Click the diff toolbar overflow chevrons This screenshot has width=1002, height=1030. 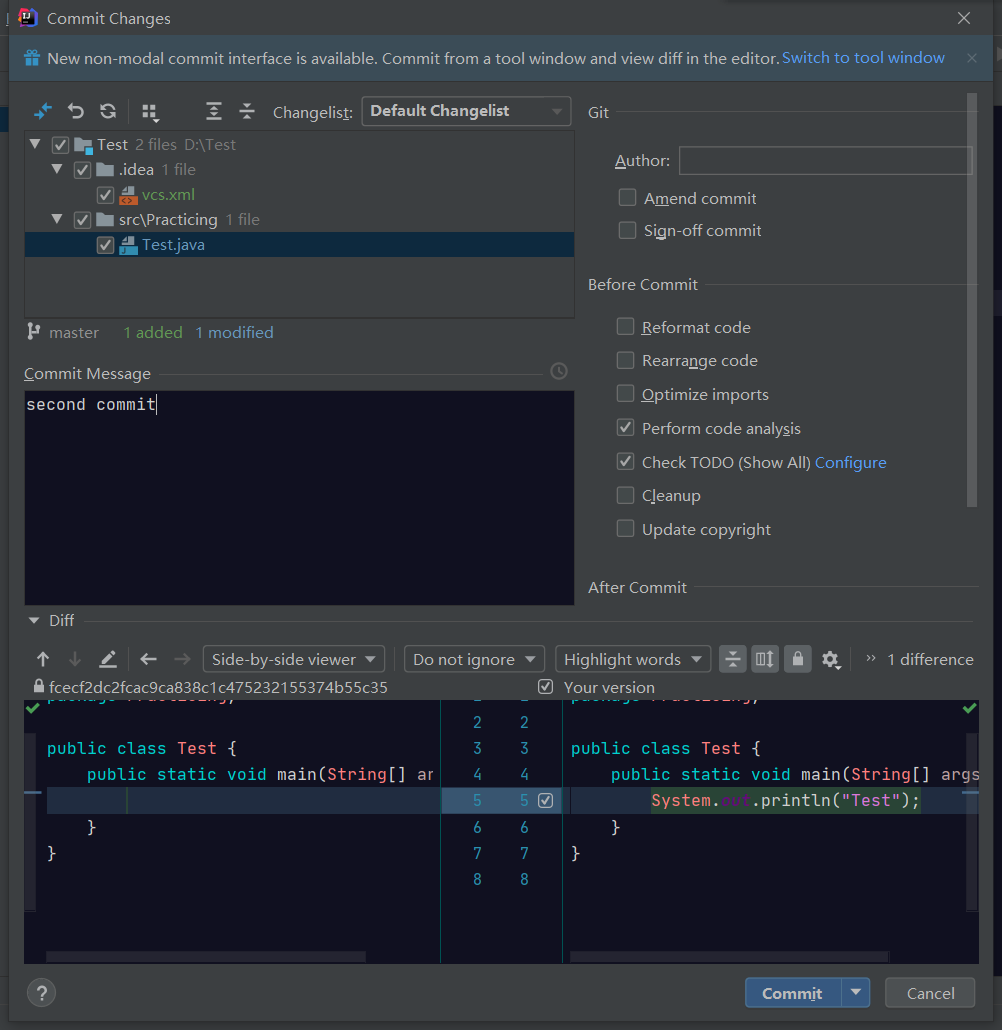[871, 658]
